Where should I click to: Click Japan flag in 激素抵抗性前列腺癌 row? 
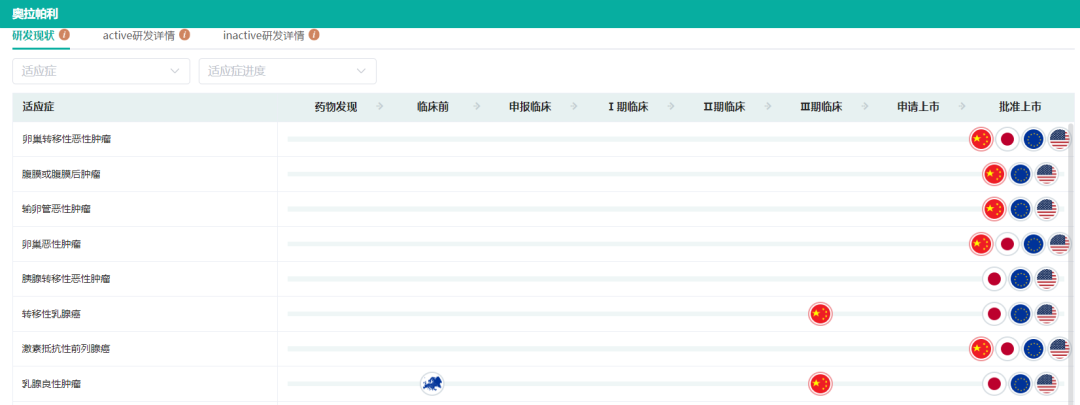coord(1007,349)
